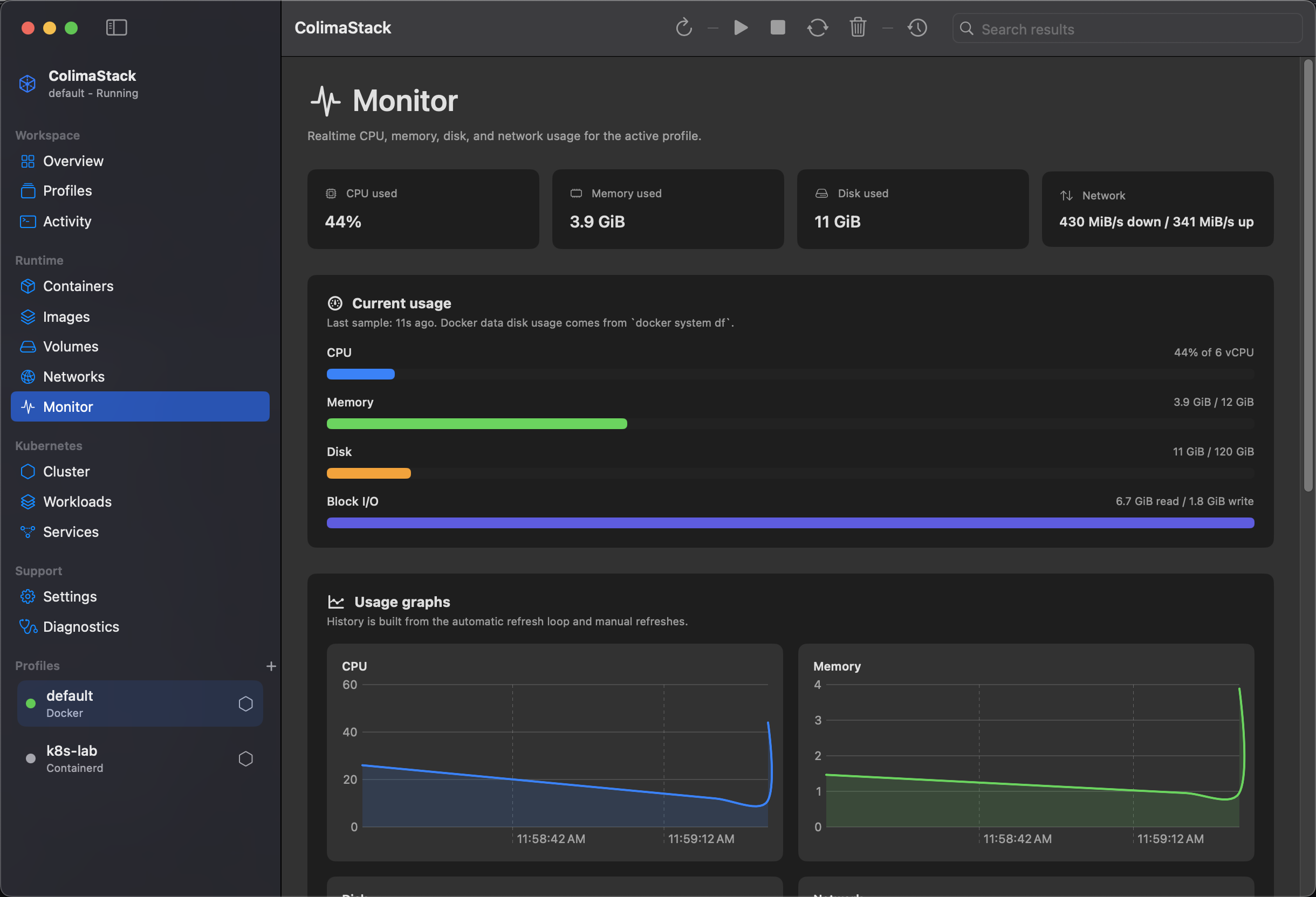This screenshot has width=1316, height=897.
Task: Click hexagon icon on k8s-lab profile
Action: point(245,758)
